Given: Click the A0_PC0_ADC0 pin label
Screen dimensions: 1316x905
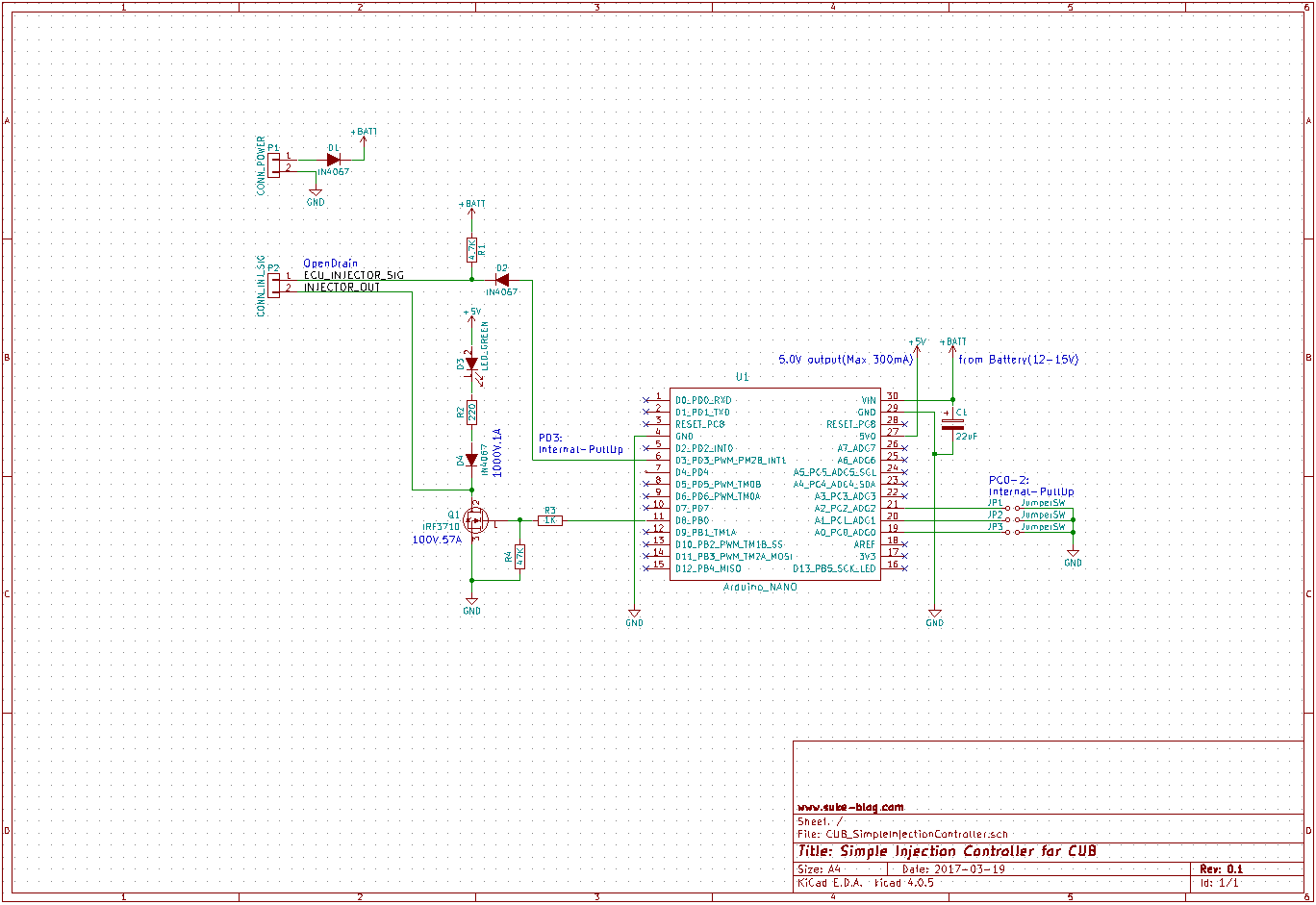Looking at the screenshot, I should point(846,532).
